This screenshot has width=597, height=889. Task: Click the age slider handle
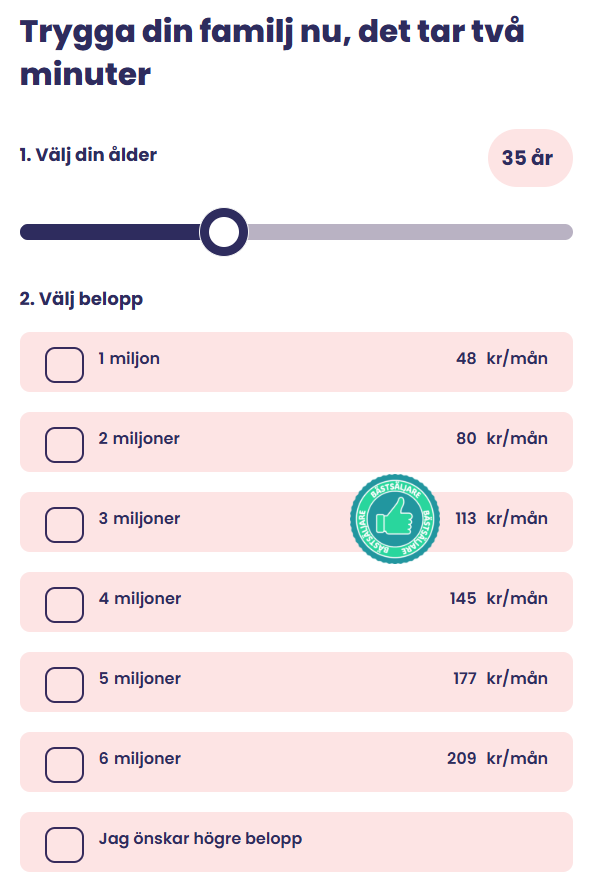224,232
